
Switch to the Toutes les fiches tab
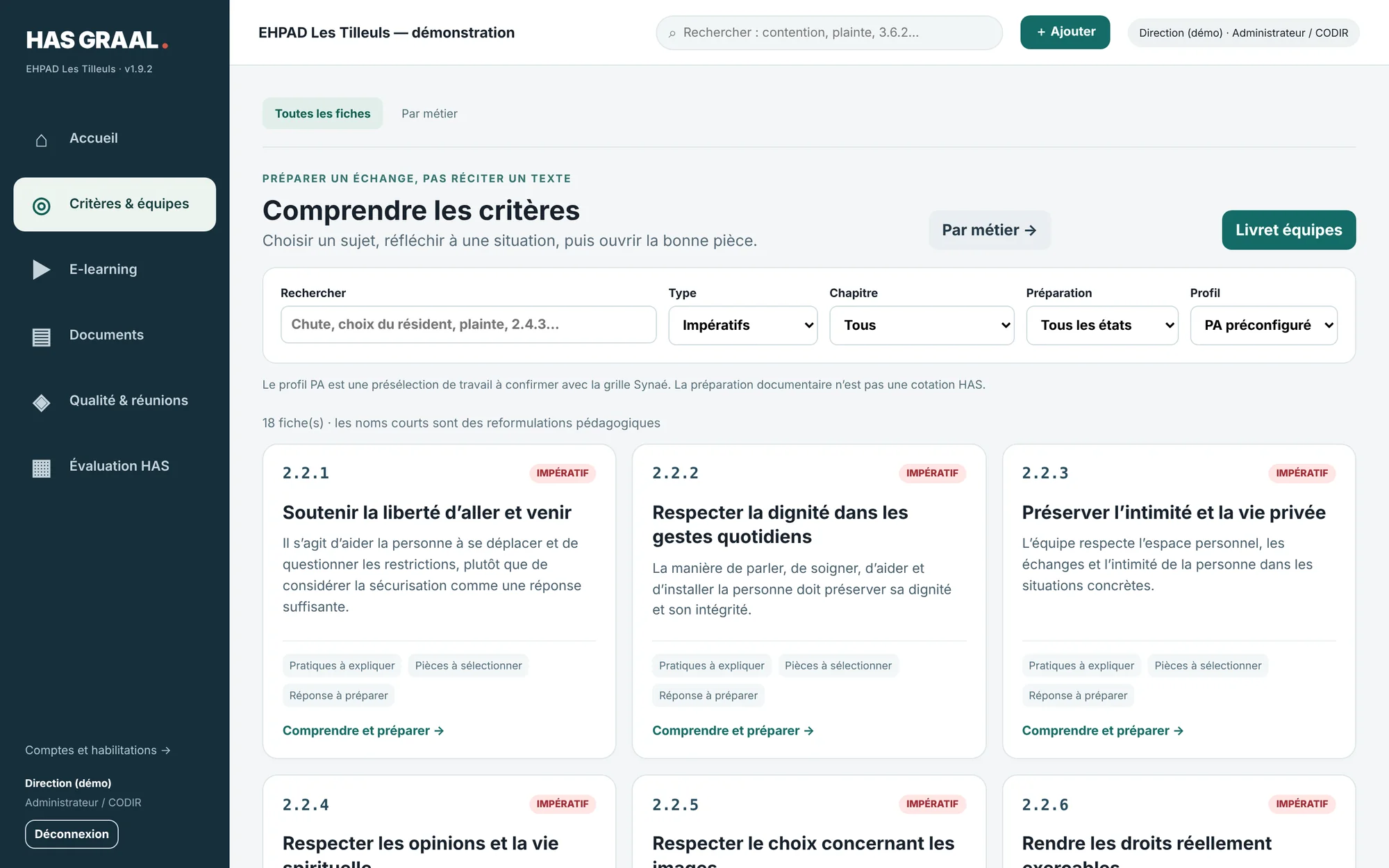322,113
